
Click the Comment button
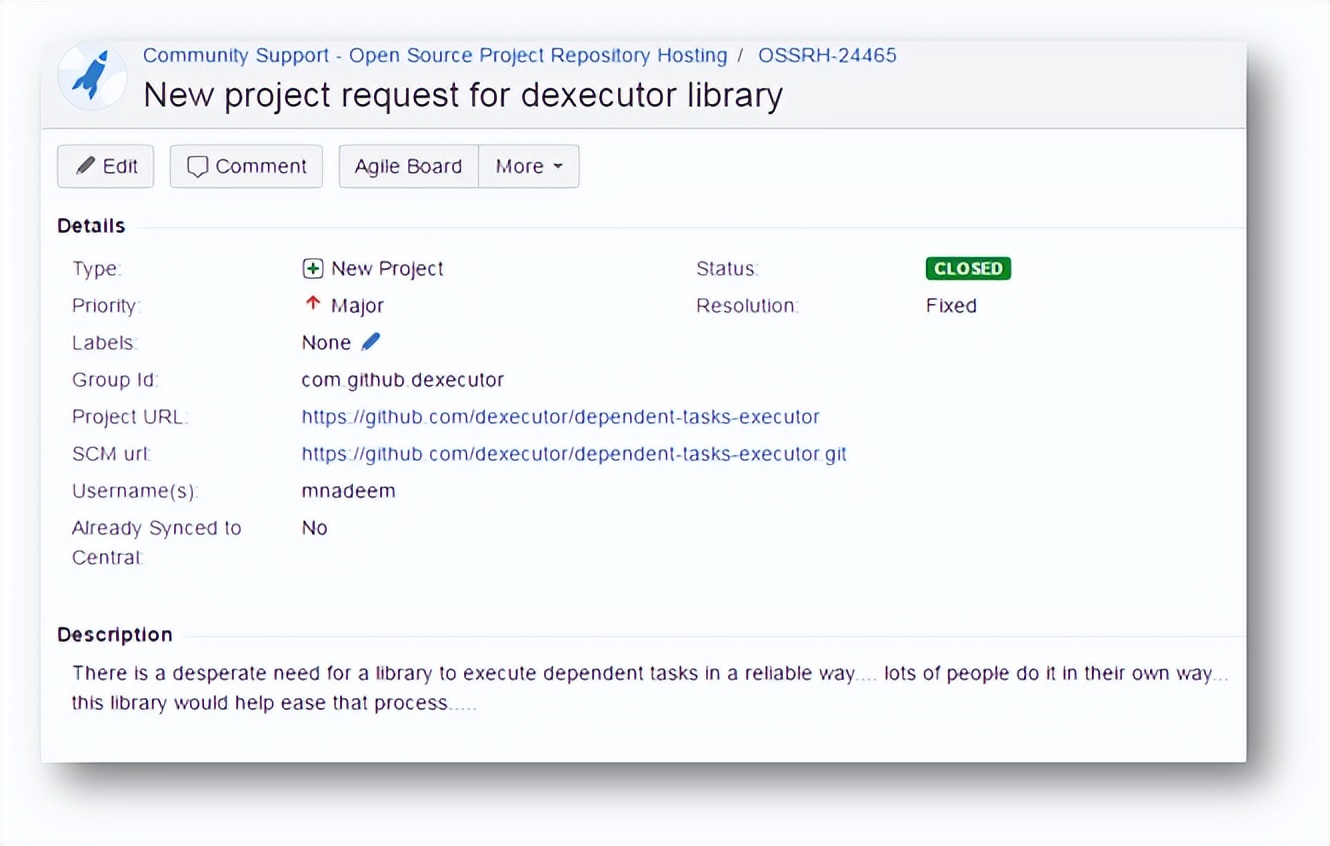click(x=247, y=166)
